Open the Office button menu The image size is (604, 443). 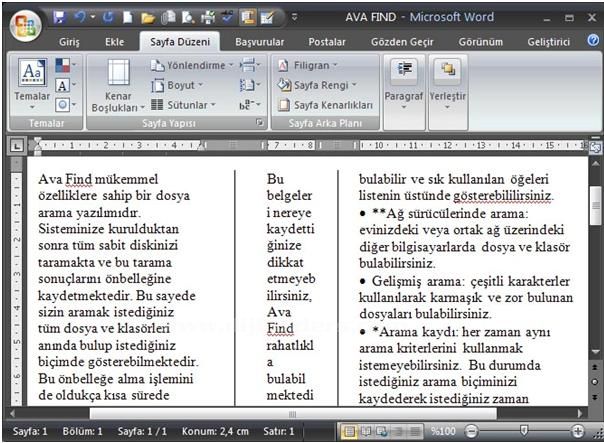coord(25,25)
